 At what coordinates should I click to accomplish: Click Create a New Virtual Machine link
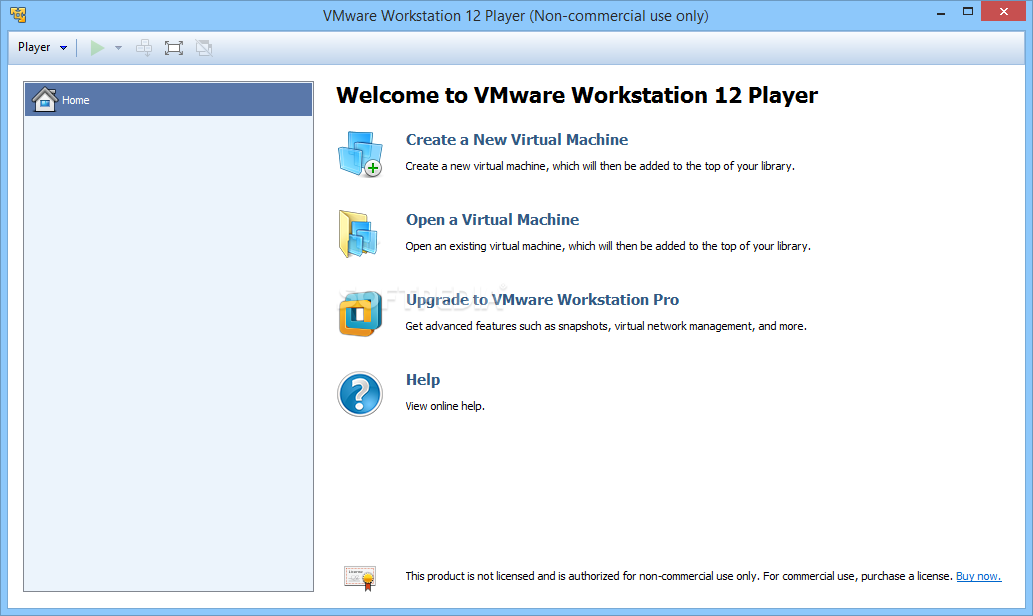(x=516, y=140)
